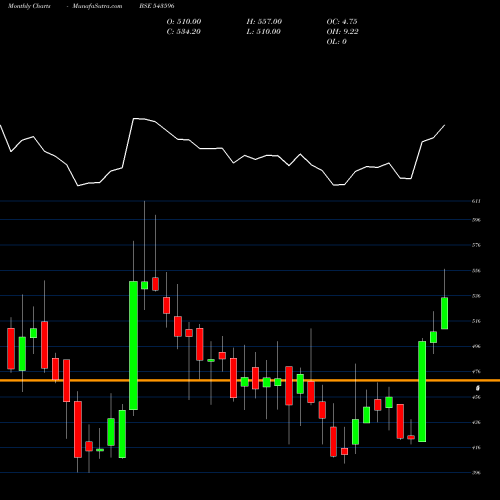Select the low value "L: 510.00"
This screenshot has height=500, width=500.
click(x=263, y=32)
